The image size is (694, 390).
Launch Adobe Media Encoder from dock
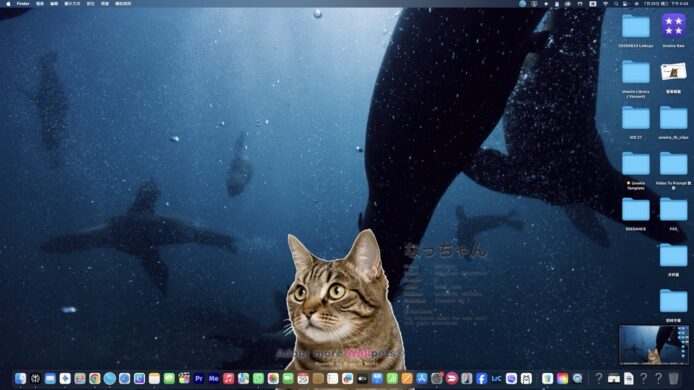214,378
